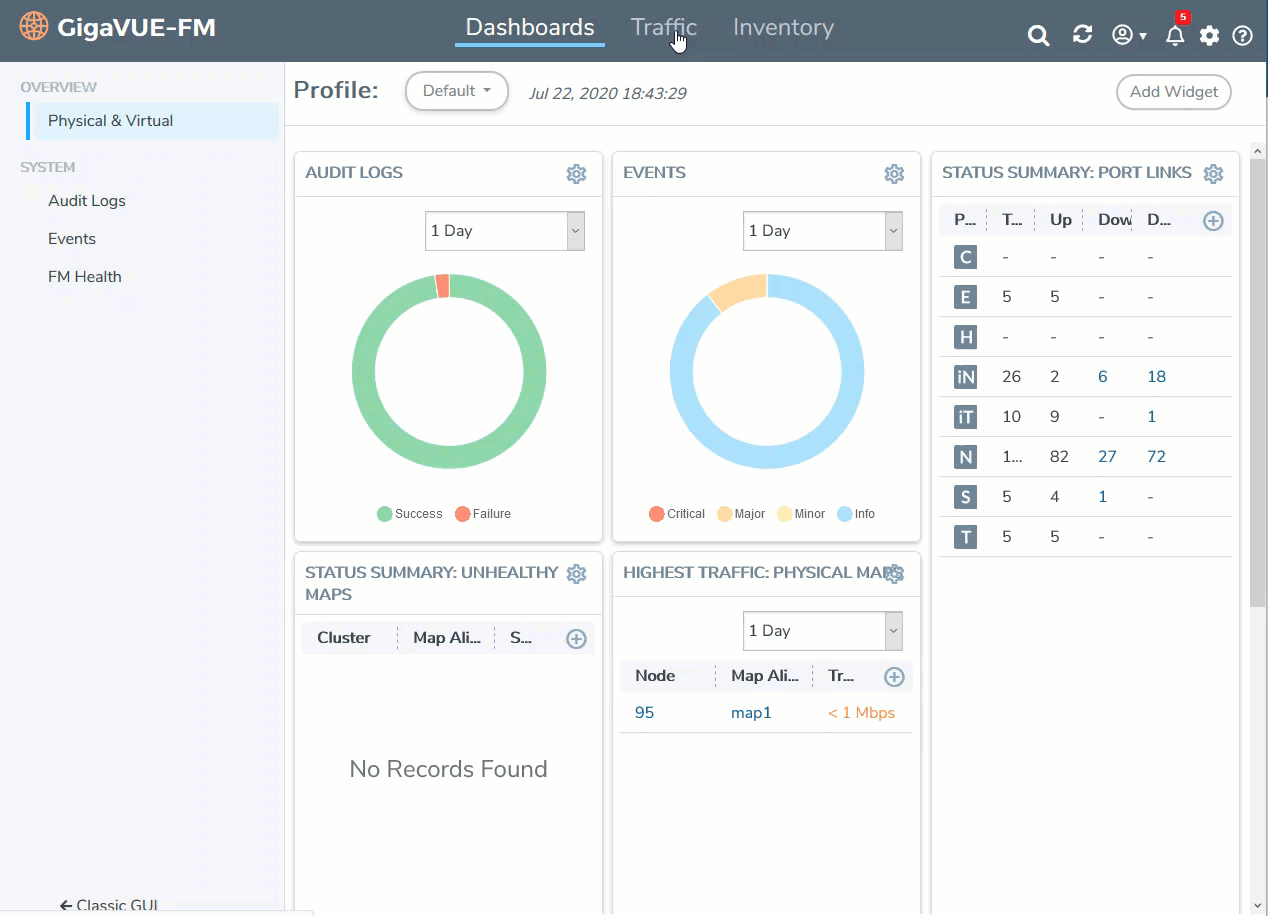
Task: Open the Default profile dropdown
Action: [457, 91]
